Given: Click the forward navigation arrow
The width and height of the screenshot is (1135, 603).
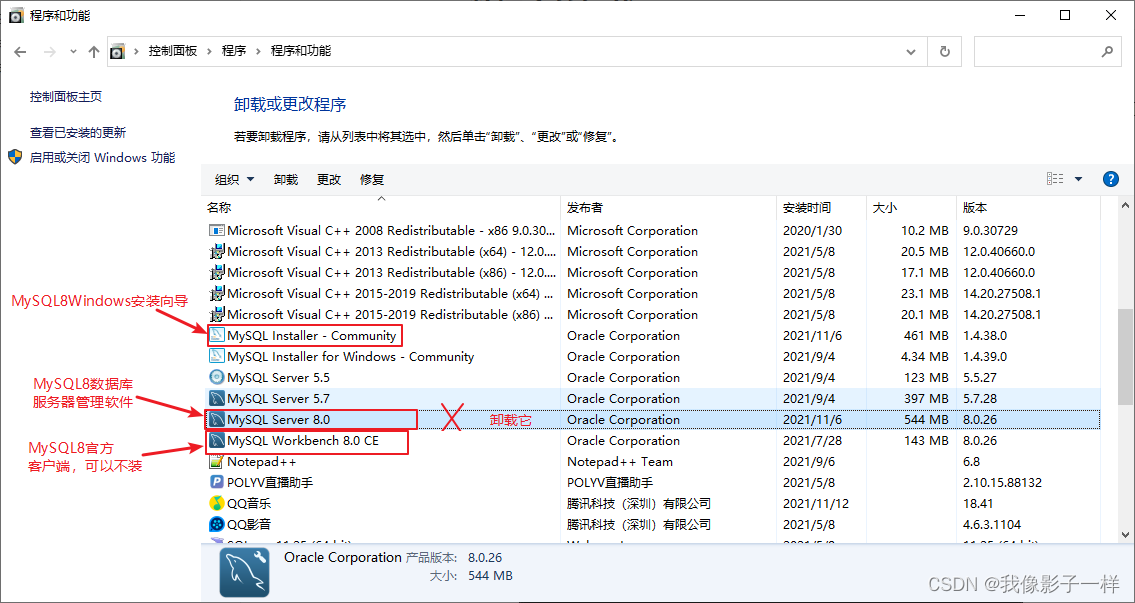Looking at the screenshot, I should point(49,51).
